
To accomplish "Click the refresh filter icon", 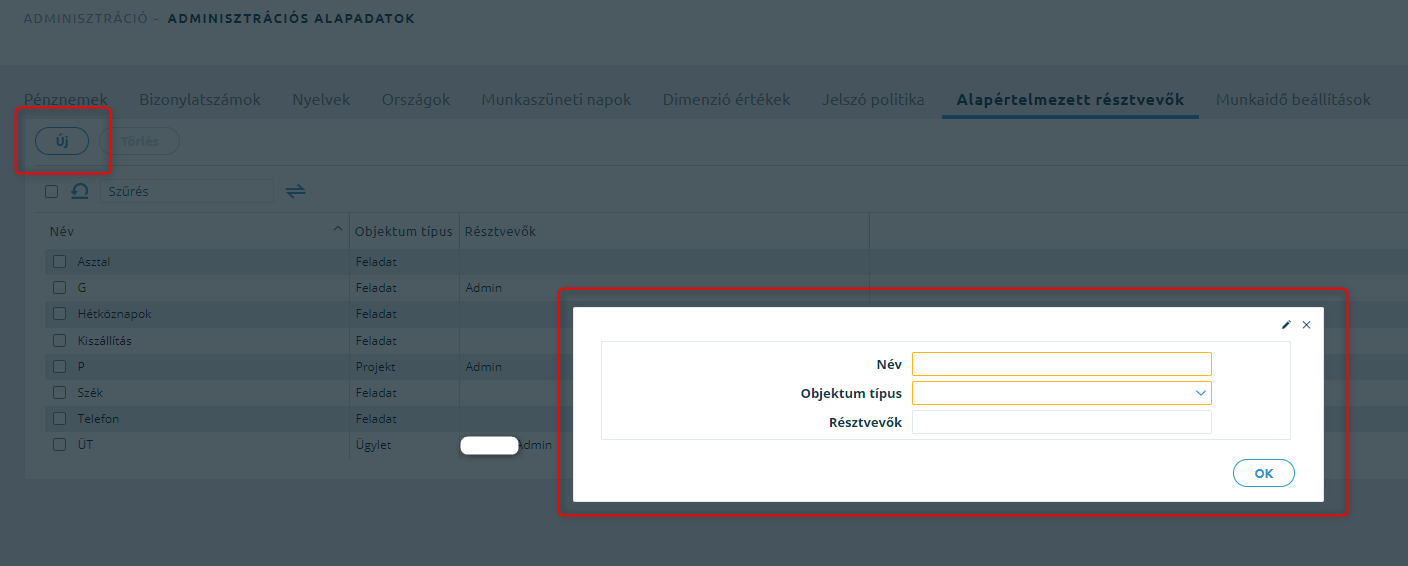I will [x=80, y=191].
